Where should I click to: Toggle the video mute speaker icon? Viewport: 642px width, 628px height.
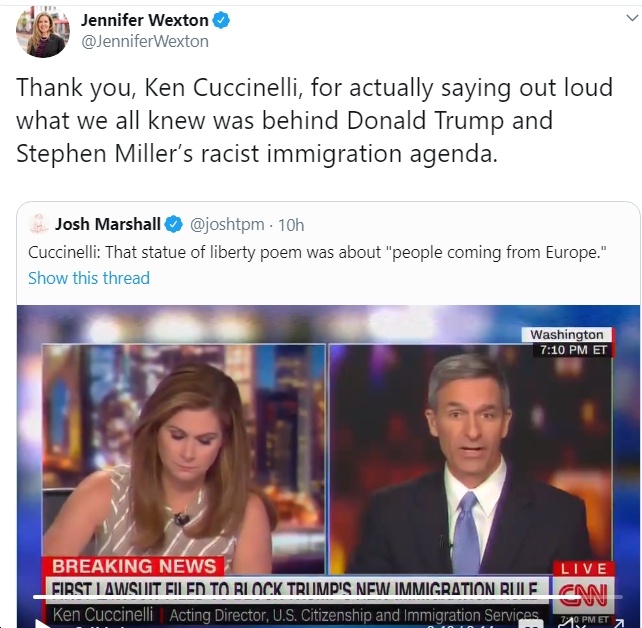click(569, 624)
